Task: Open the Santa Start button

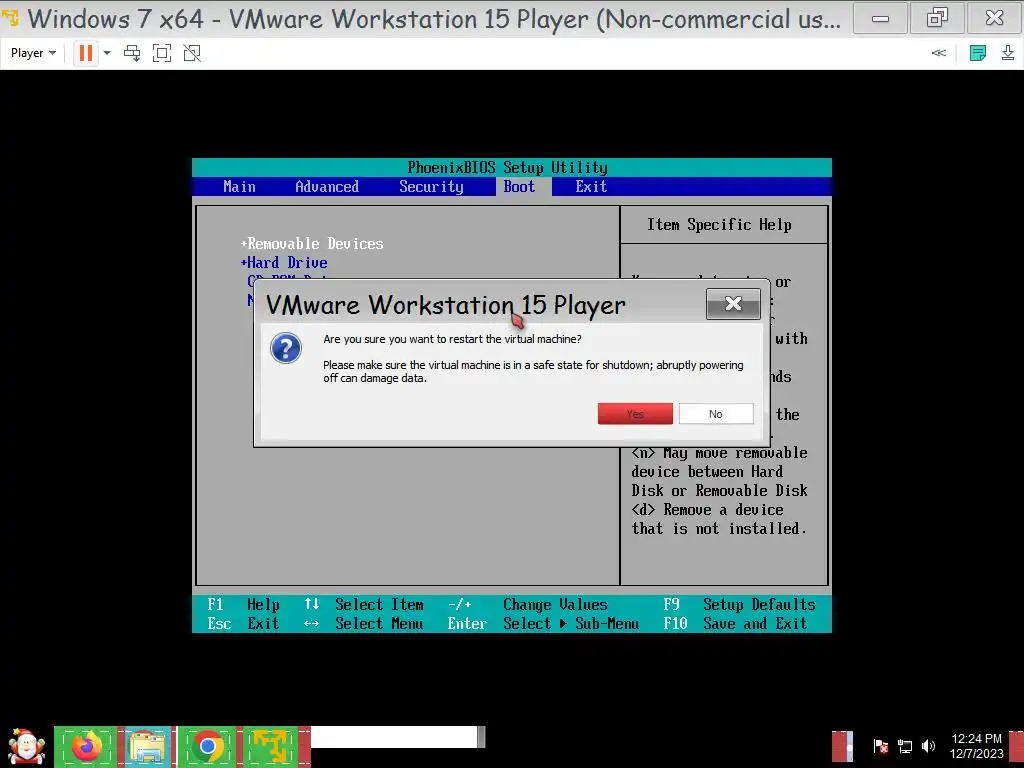Action: pyautogui.click(x=27, y=746)
